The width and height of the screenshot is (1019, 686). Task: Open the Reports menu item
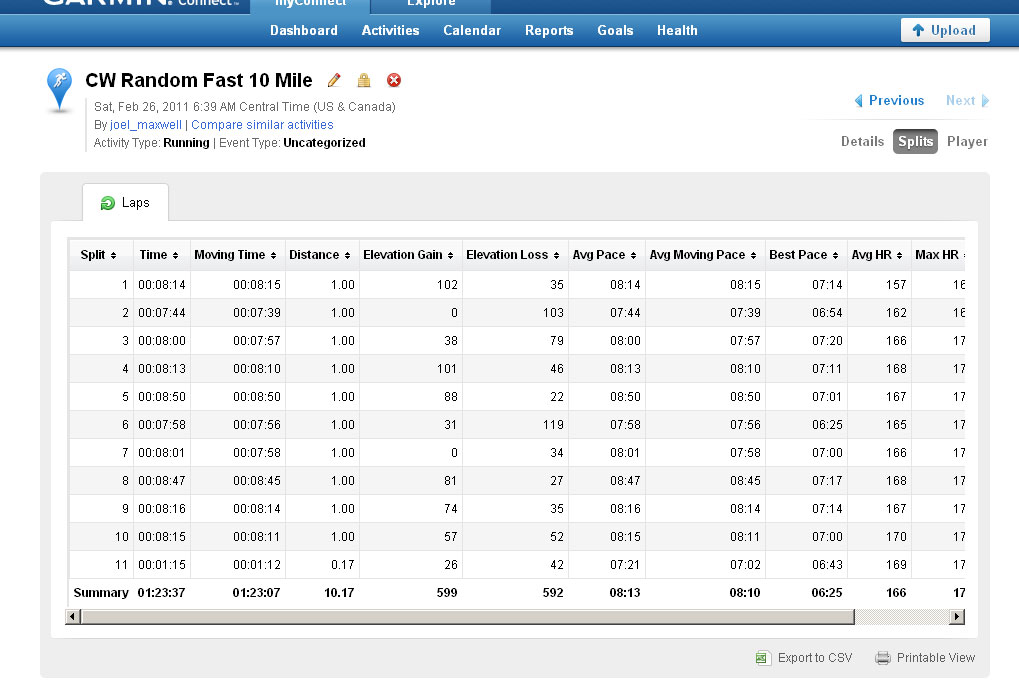point(549,30)
